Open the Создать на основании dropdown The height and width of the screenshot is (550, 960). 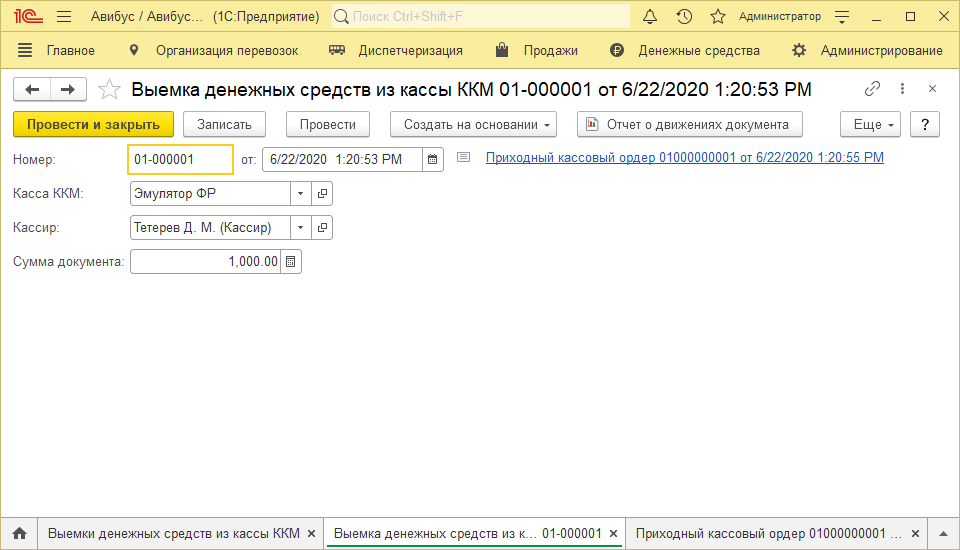(478, 124)
